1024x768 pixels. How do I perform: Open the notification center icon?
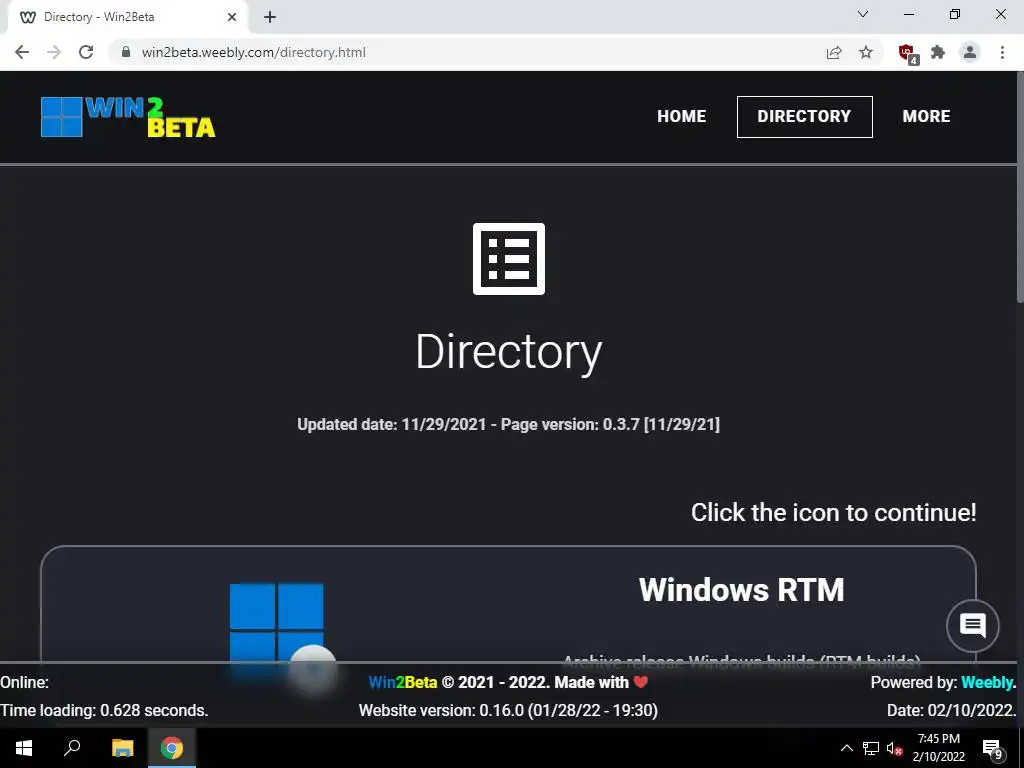993,749
